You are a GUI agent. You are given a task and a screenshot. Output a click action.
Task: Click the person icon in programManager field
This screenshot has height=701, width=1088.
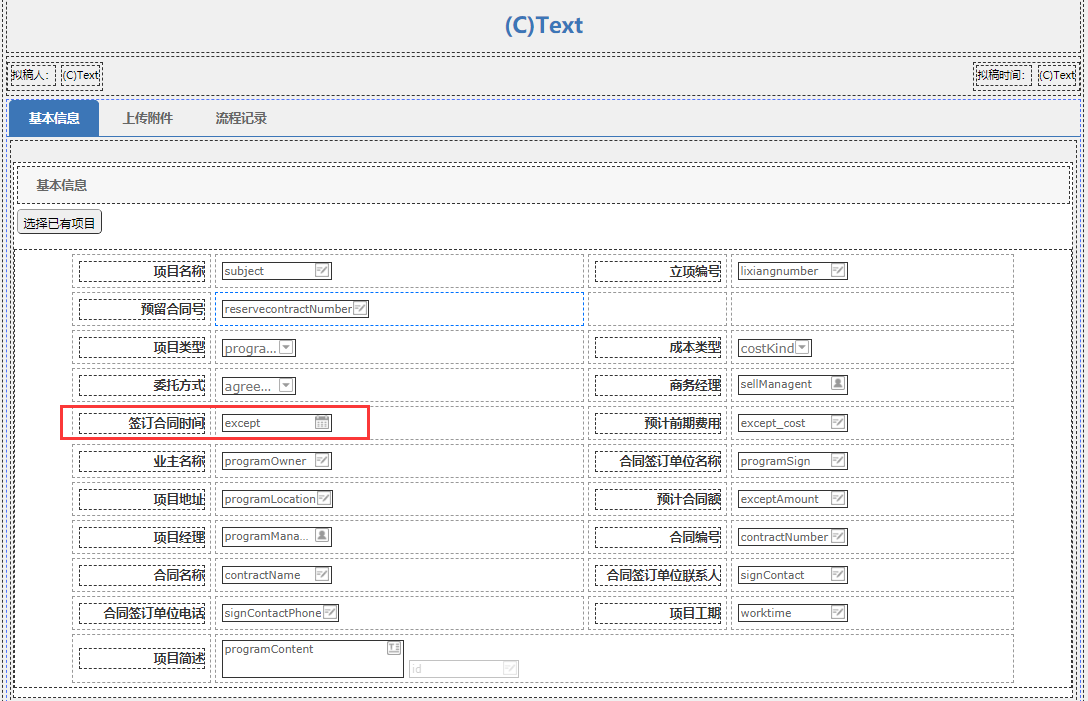click(x=322, y=536)
